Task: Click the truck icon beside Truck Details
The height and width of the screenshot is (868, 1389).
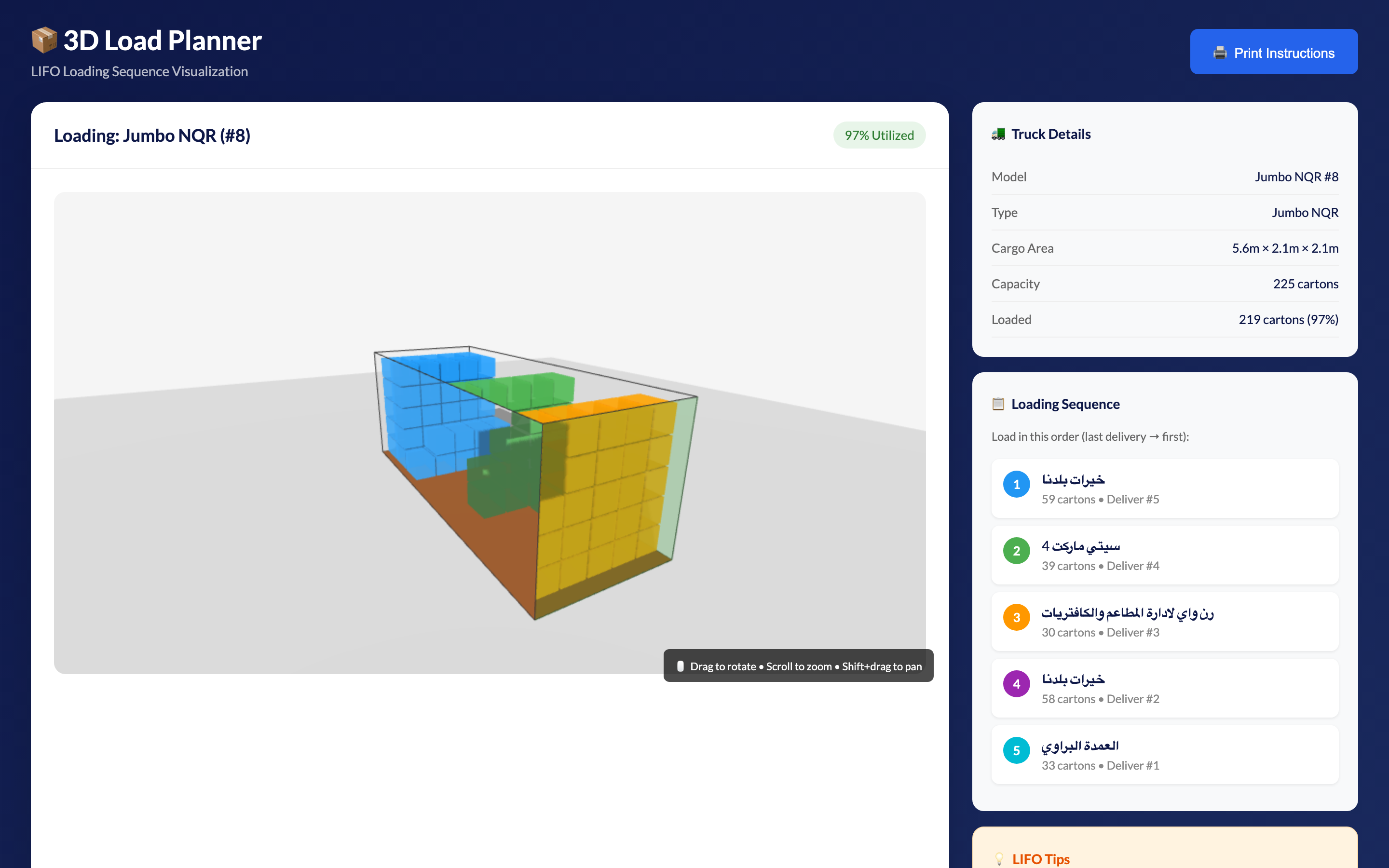Action: coord(998,134)
